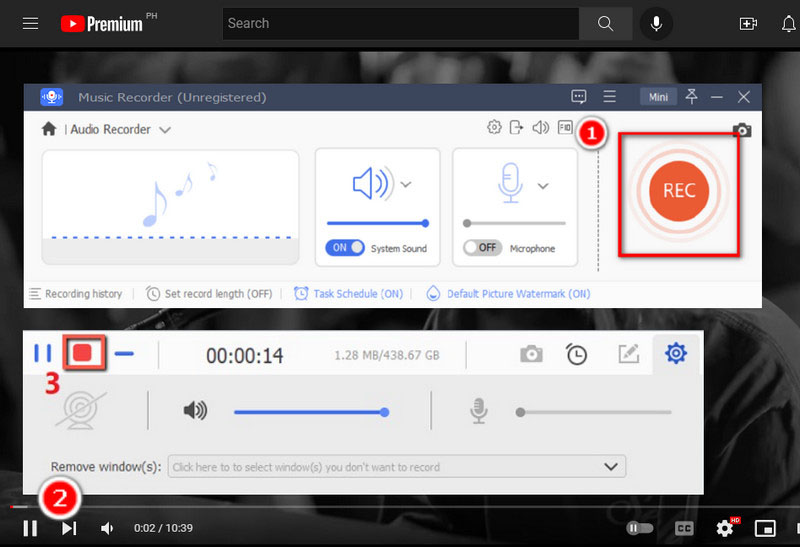Open edit annotation pencil icon
Screen dimensions: 800x547
[x=629, y=354]
